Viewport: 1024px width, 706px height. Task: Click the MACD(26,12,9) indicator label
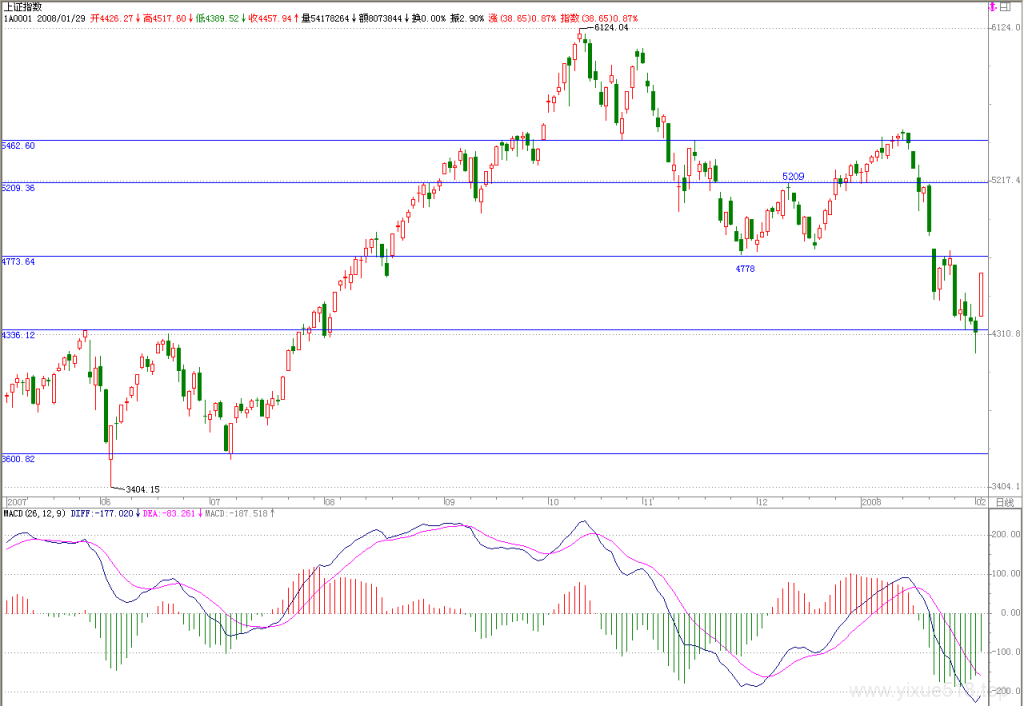[x=35, y=513]
